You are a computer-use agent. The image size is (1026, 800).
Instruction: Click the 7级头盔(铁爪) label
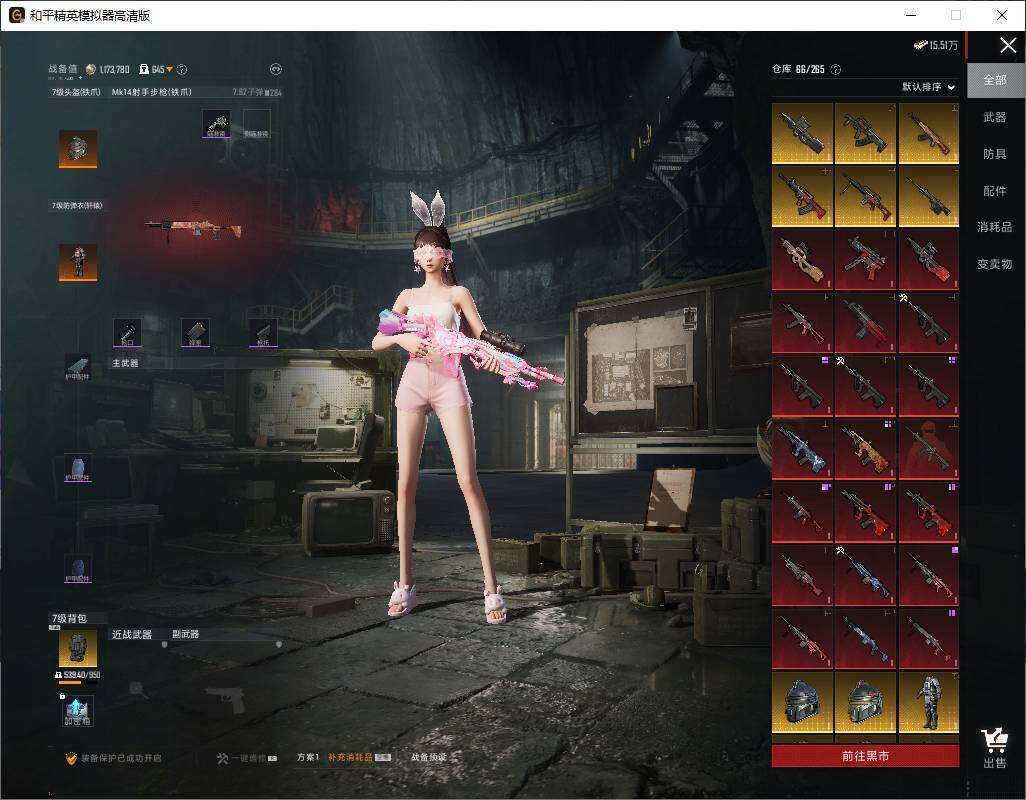point(76,92)
